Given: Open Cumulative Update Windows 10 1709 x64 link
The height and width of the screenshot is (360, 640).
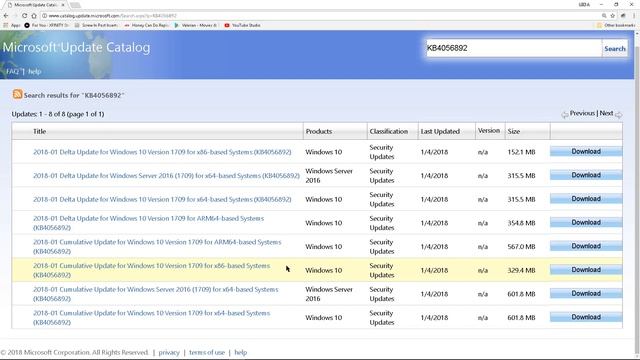Looking at the screenshot, I should tap(151, 318).
